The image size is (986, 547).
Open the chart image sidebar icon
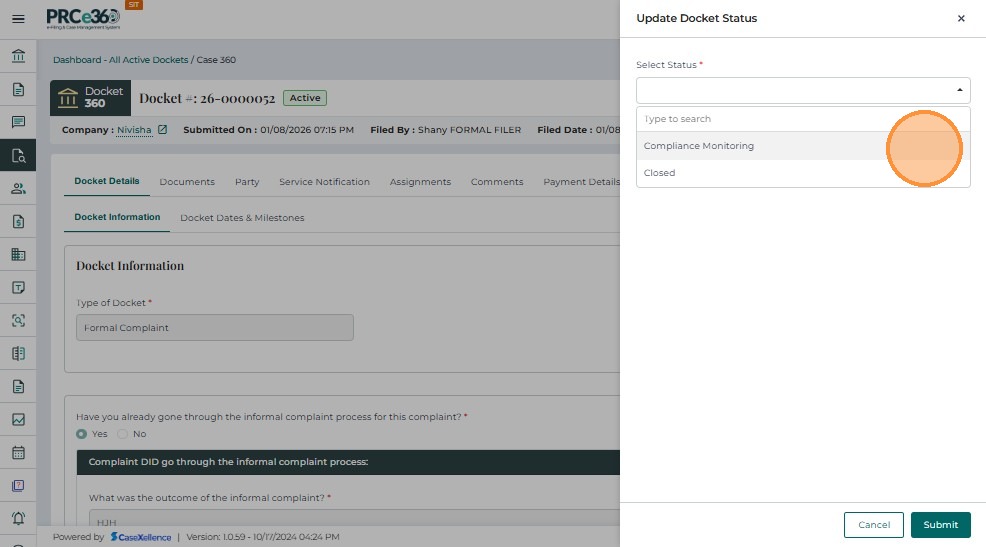tap(18, 420)
